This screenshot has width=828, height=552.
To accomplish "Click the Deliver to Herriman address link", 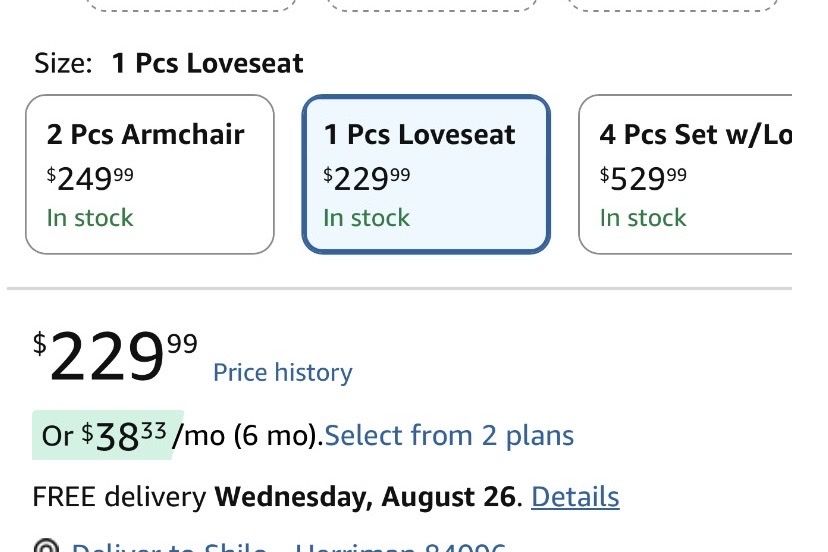I will click(289, 546).
